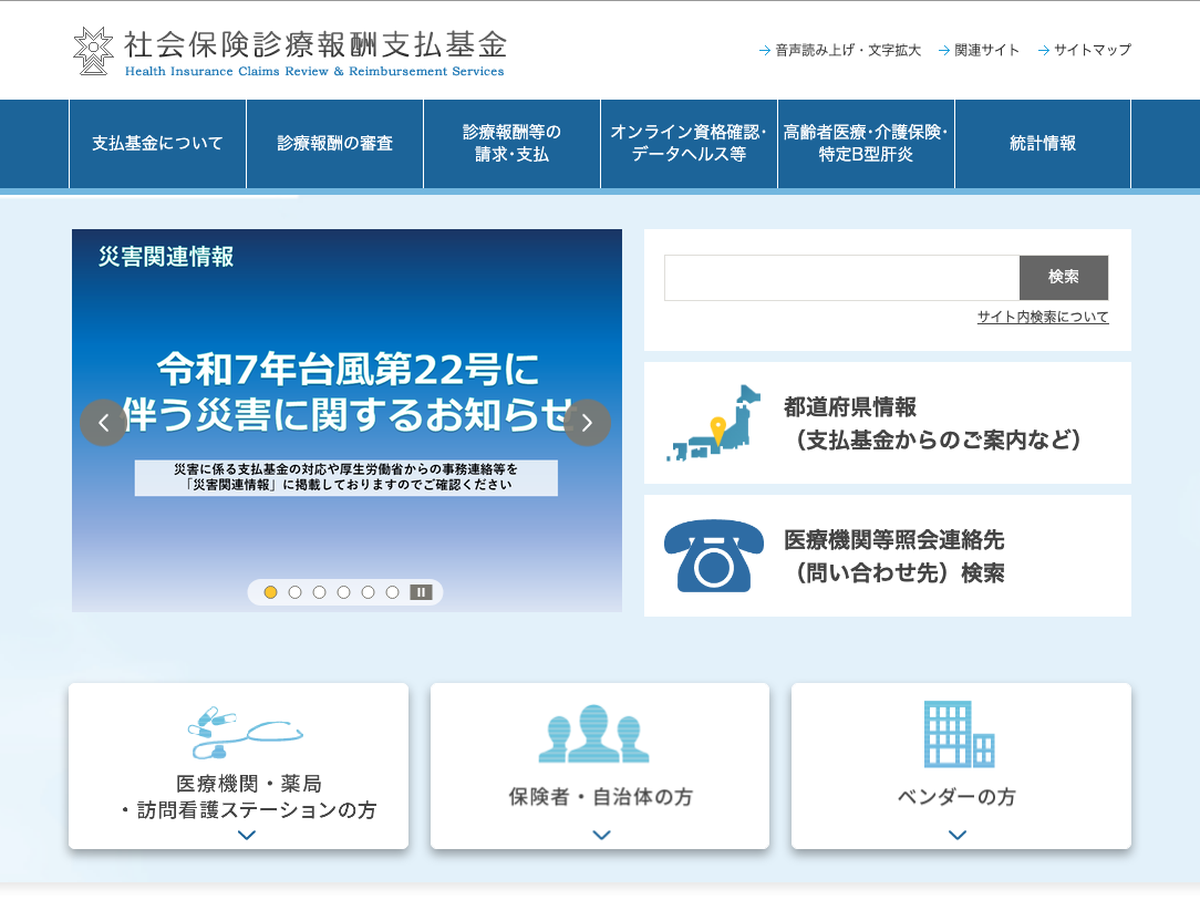Switch to the third carousel slide dot
Image resolution: width=1200 pixels, height=900 pixels.
(319, 592)
